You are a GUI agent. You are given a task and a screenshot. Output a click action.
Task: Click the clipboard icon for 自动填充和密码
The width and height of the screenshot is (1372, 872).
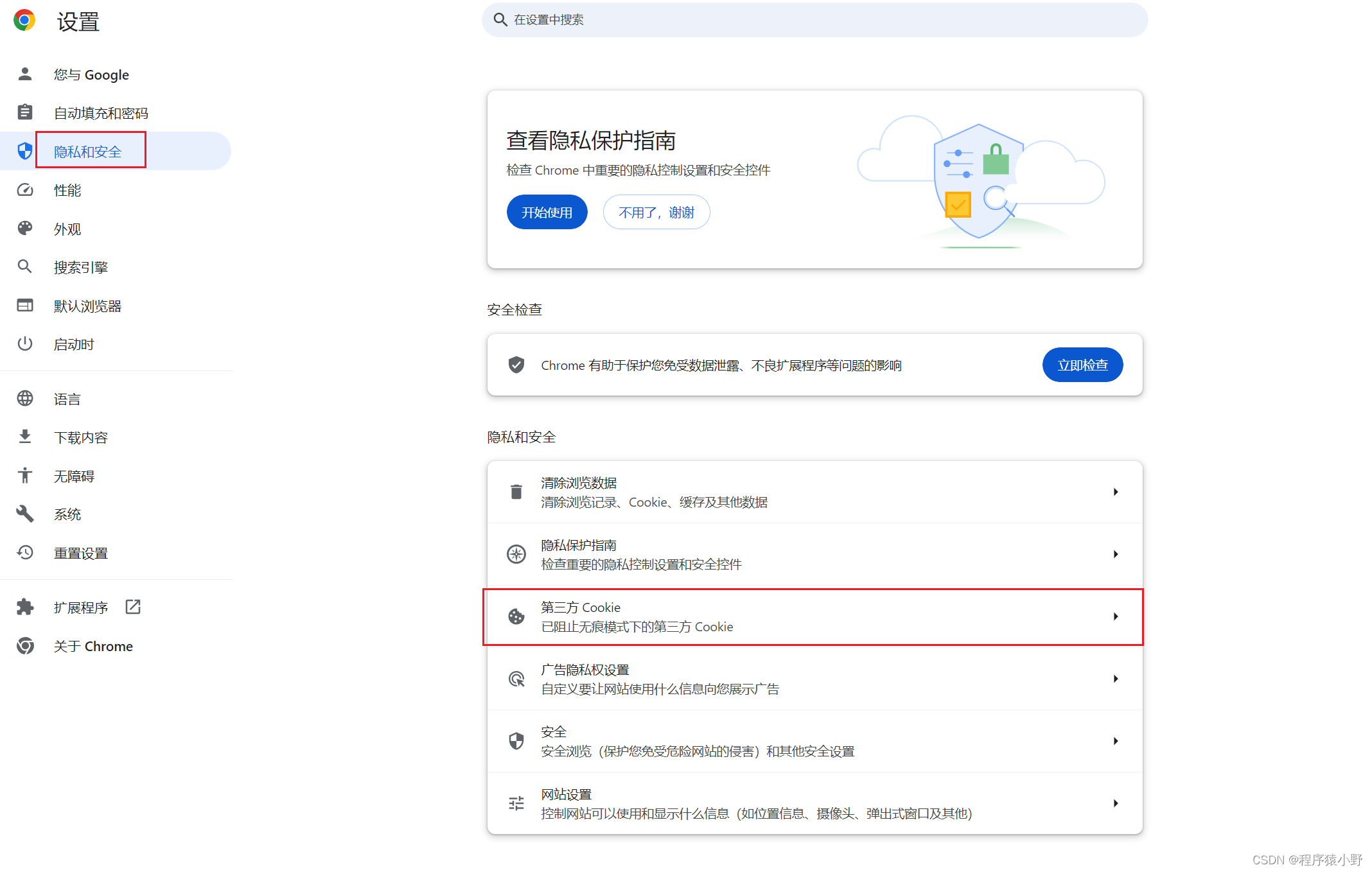pos(25,112)
